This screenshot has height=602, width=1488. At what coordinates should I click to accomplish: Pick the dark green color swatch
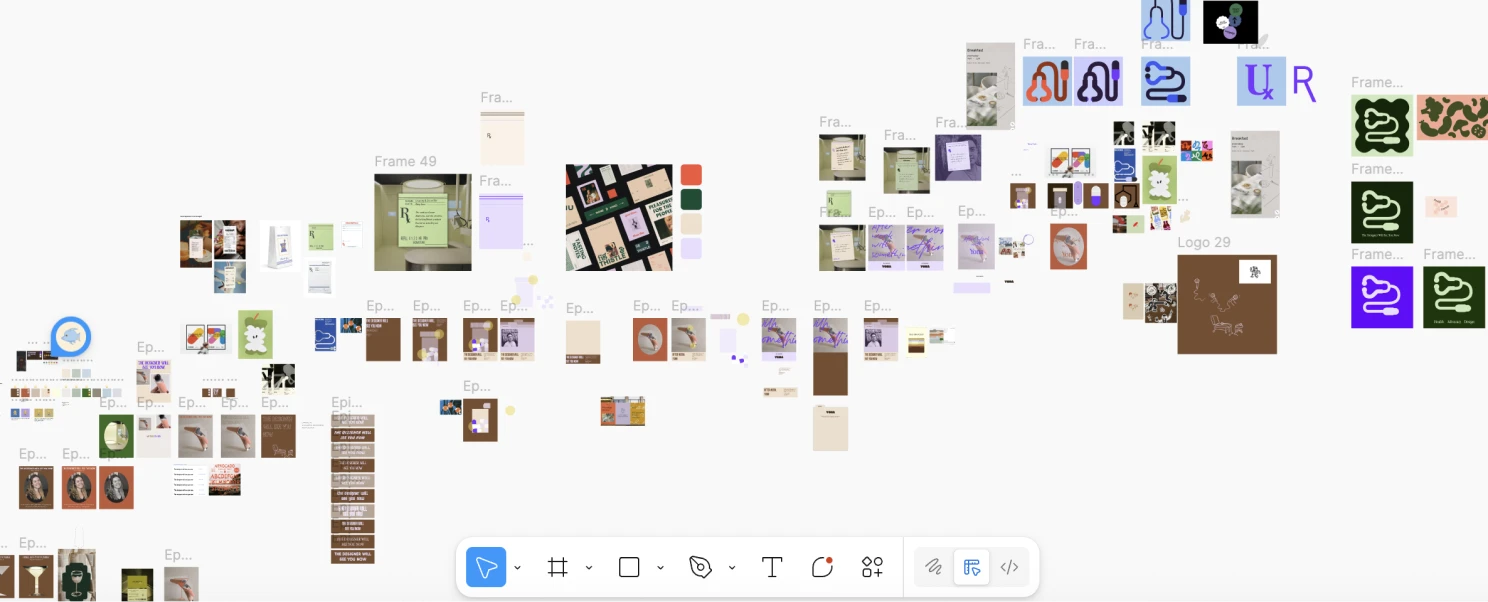click(x=691, y=199)
